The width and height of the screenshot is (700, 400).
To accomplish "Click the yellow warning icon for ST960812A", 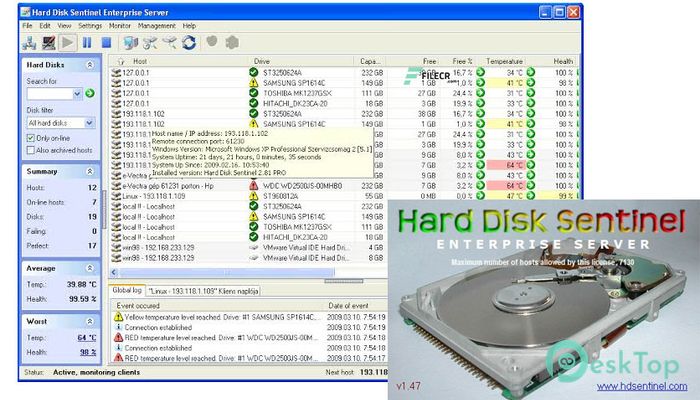I will pyautogui.click(x=254, y=196).
